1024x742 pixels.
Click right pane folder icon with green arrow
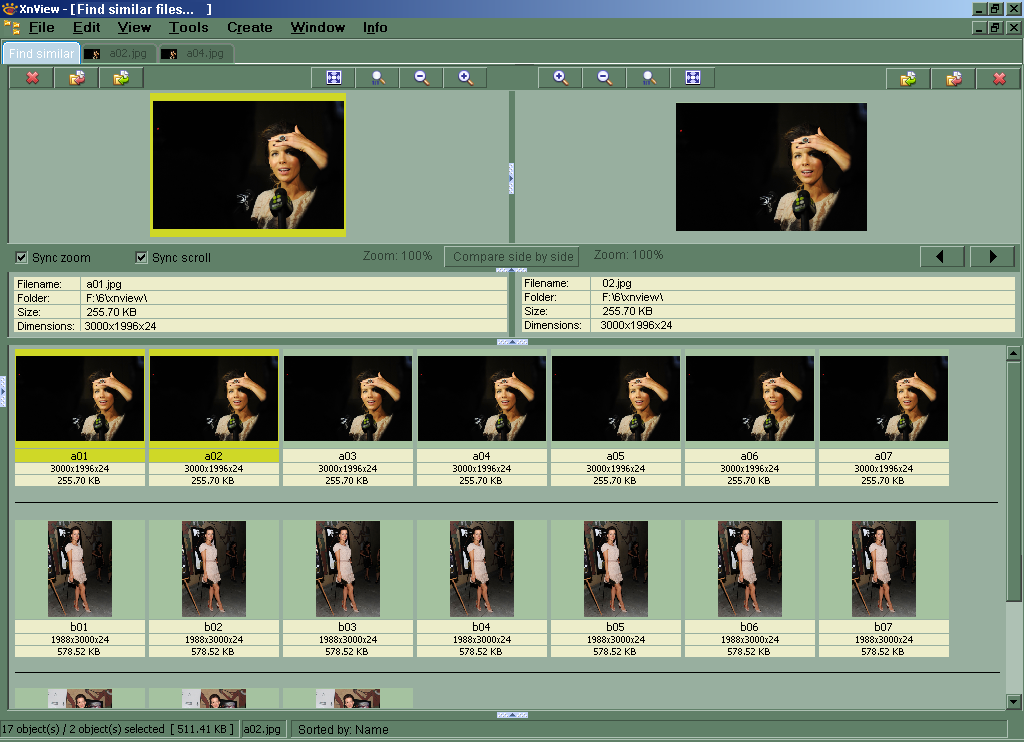tap(908, 78)
